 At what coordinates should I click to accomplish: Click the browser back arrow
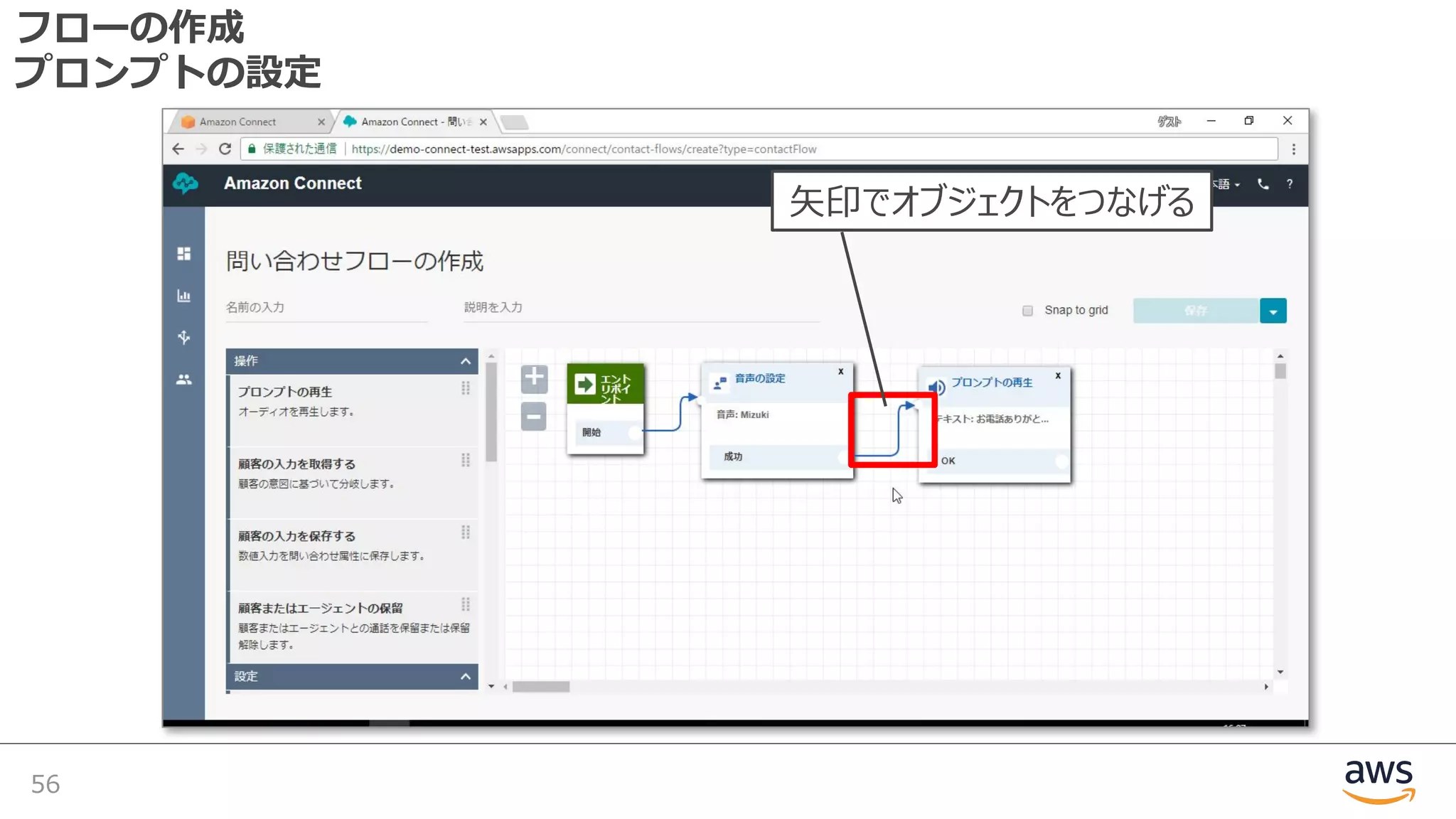click(178, 149)
